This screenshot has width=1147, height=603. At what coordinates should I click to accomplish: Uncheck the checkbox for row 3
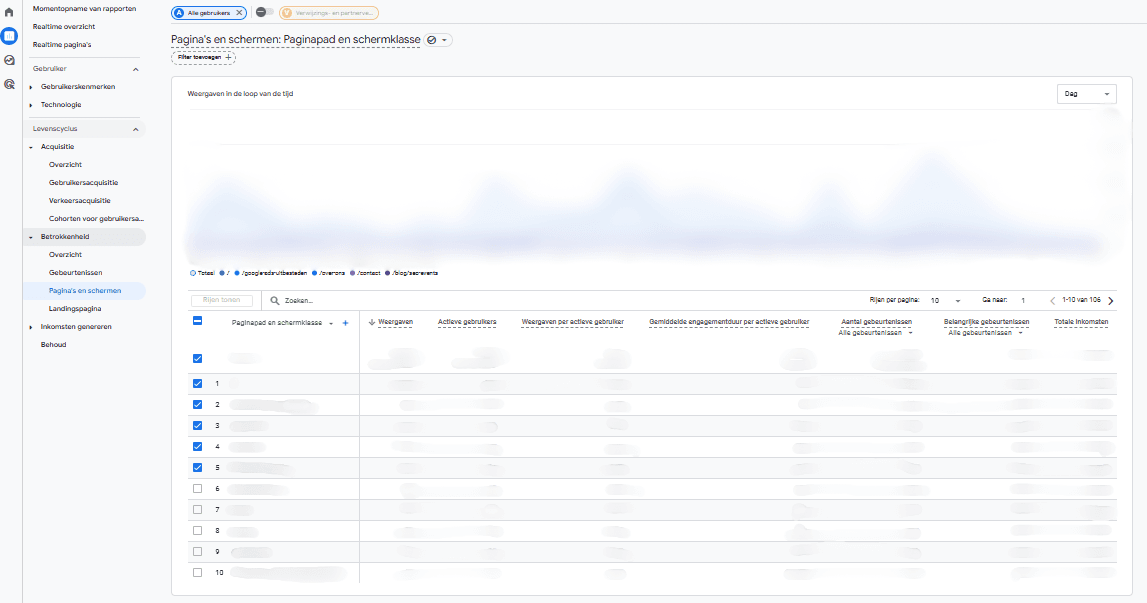[198, 425]
